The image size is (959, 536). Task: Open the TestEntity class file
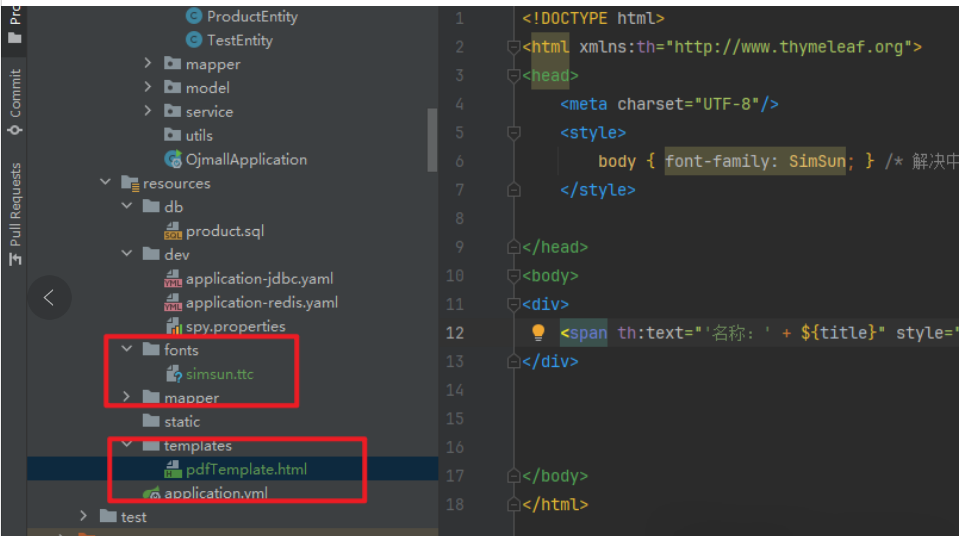point(240,40)
